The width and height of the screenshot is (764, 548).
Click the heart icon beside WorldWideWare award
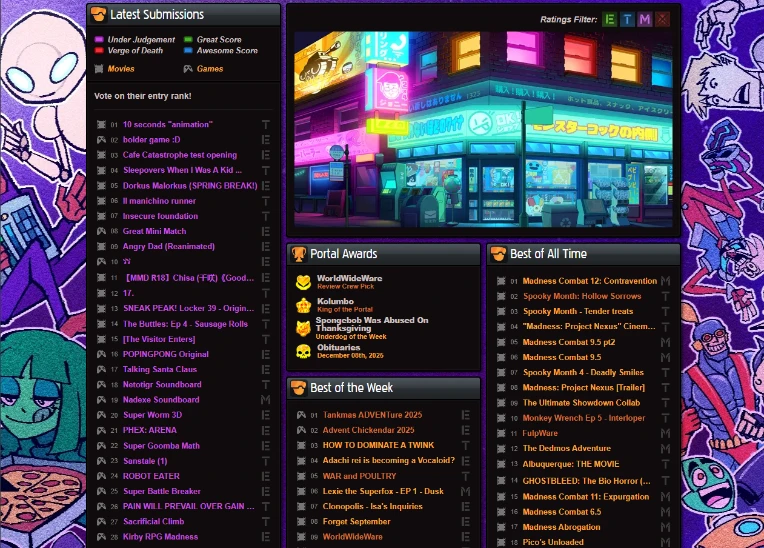coord(303,282)
